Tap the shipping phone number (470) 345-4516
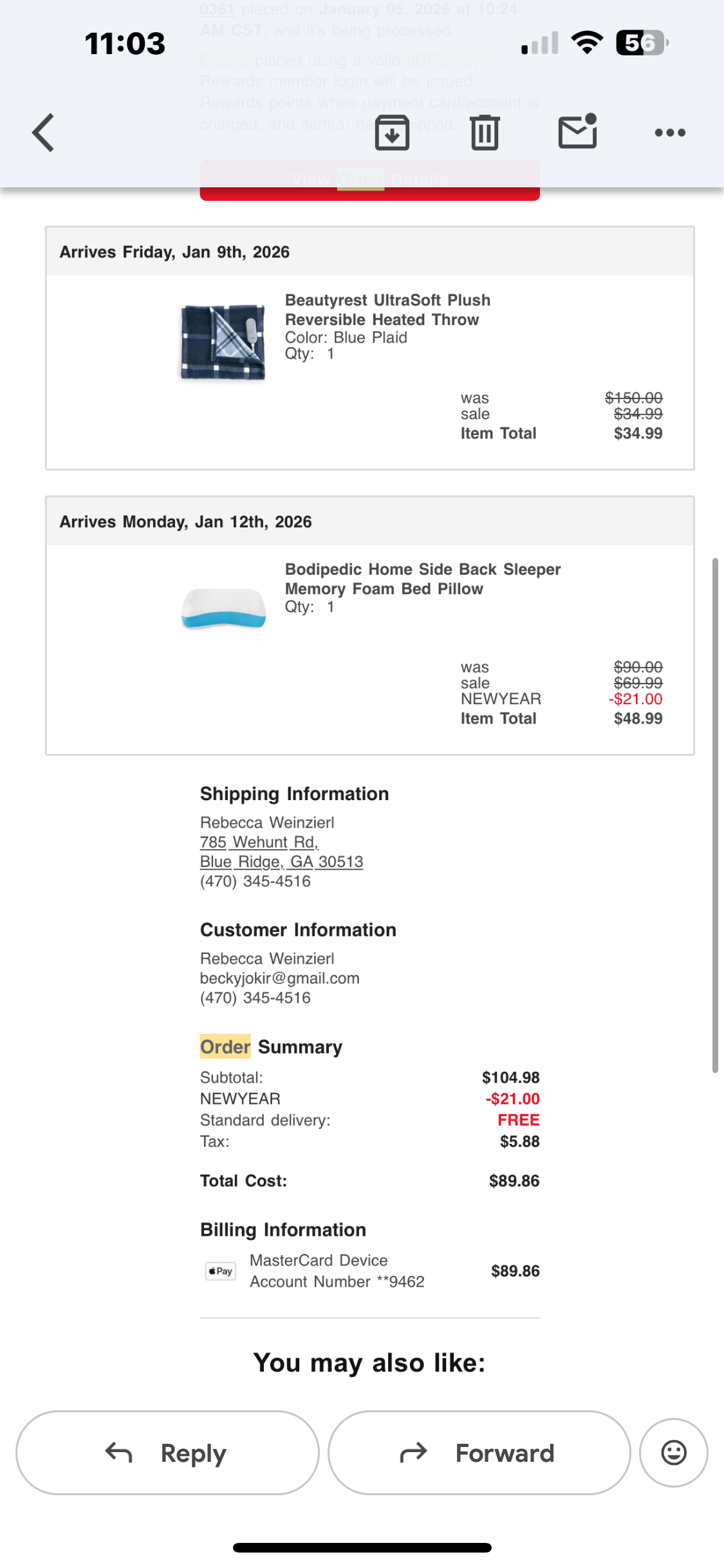Viewport: 724px width, 1568px height. [255, 881]
